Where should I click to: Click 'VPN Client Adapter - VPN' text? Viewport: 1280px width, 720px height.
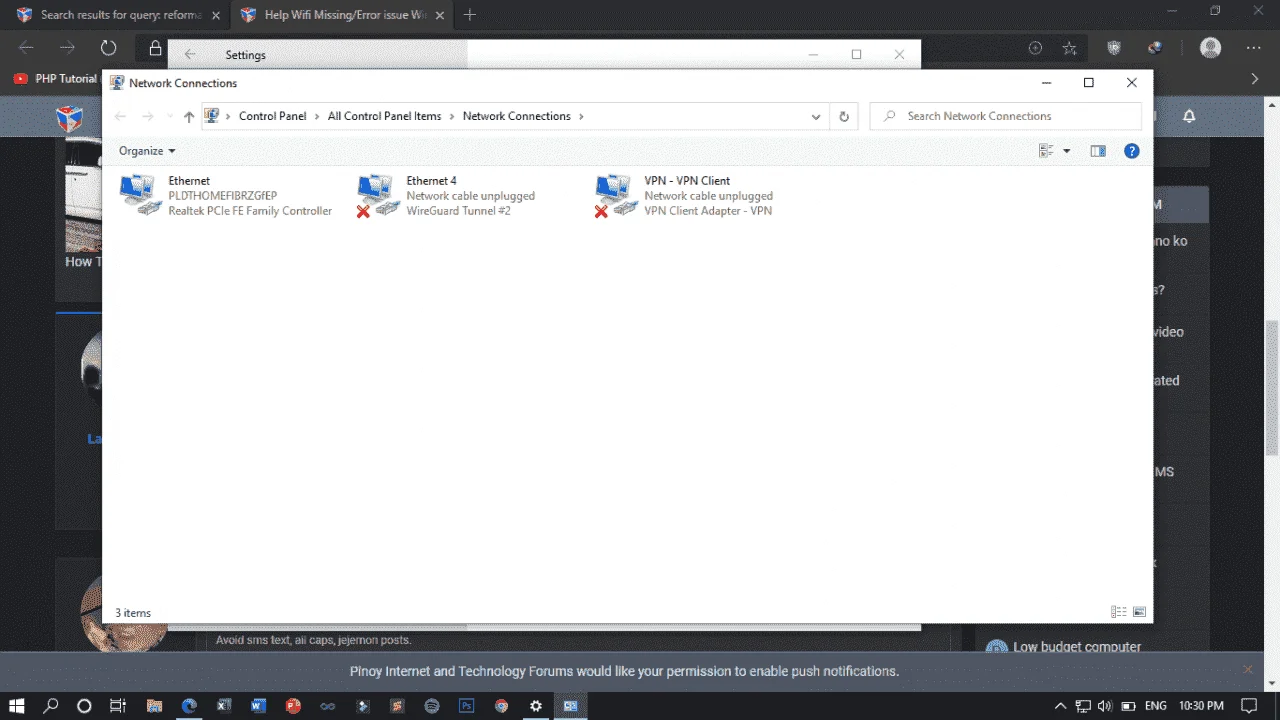tap(708, 211)
